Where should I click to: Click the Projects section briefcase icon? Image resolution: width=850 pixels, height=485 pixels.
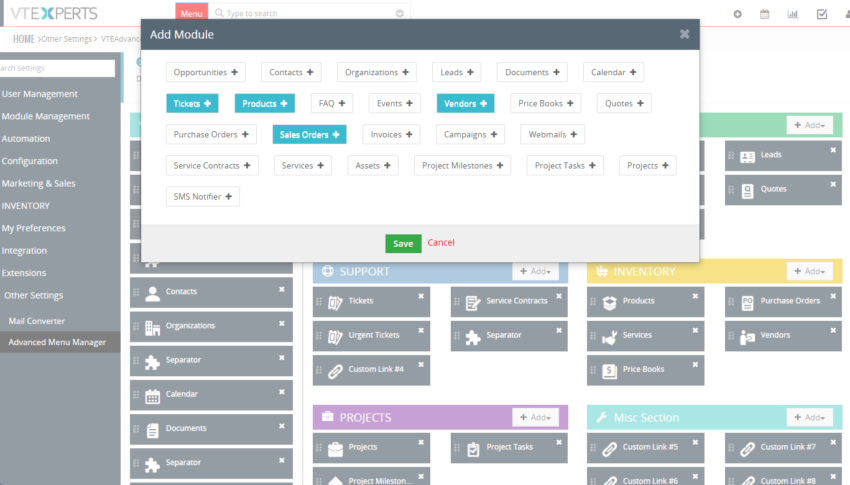pos(327,416)
